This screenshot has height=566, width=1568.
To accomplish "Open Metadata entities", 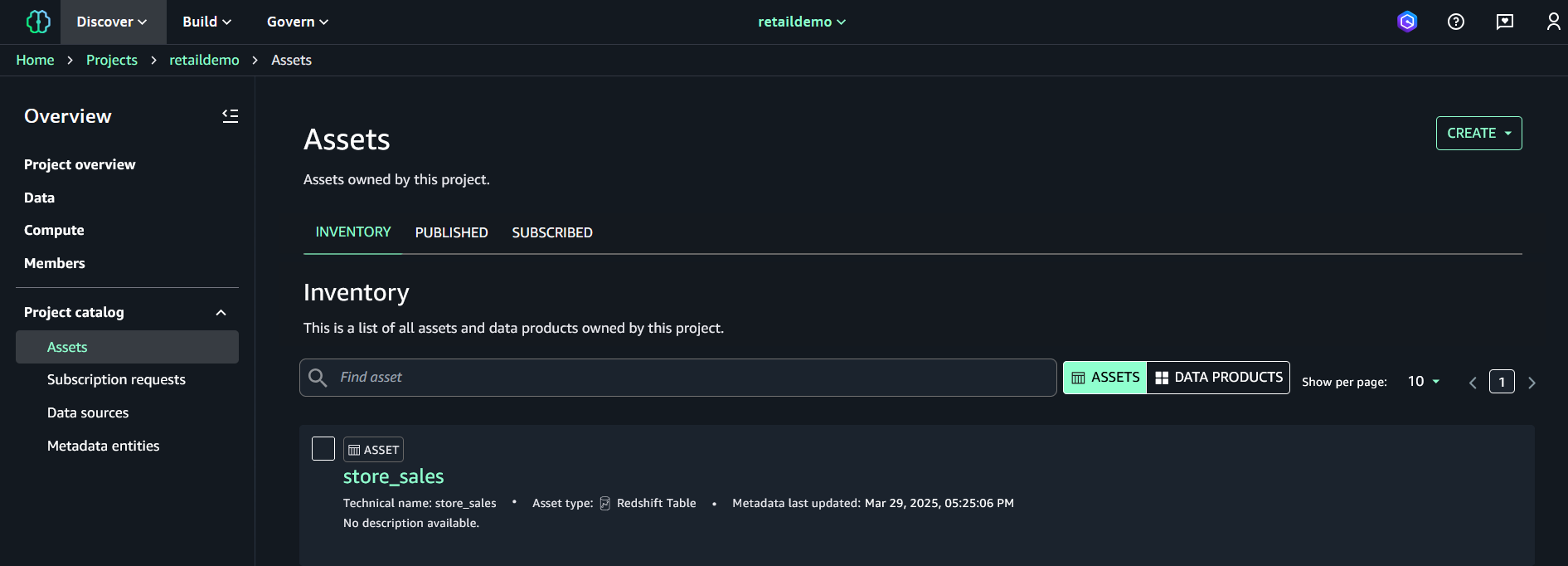I will click(x=104, y=446).
